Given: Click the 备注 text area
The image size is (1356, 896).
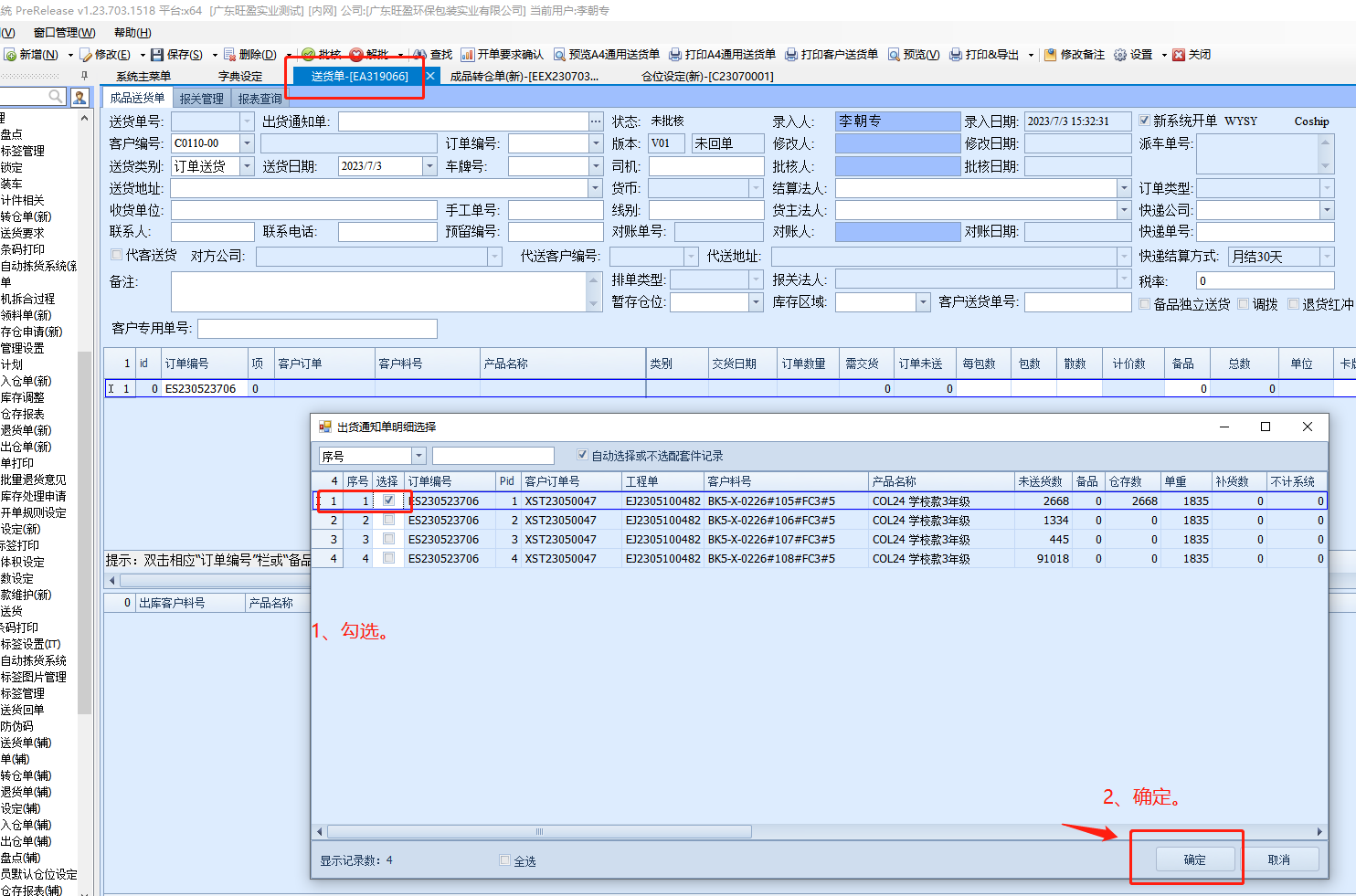Looking at the screenshot, I should (378, 292).
